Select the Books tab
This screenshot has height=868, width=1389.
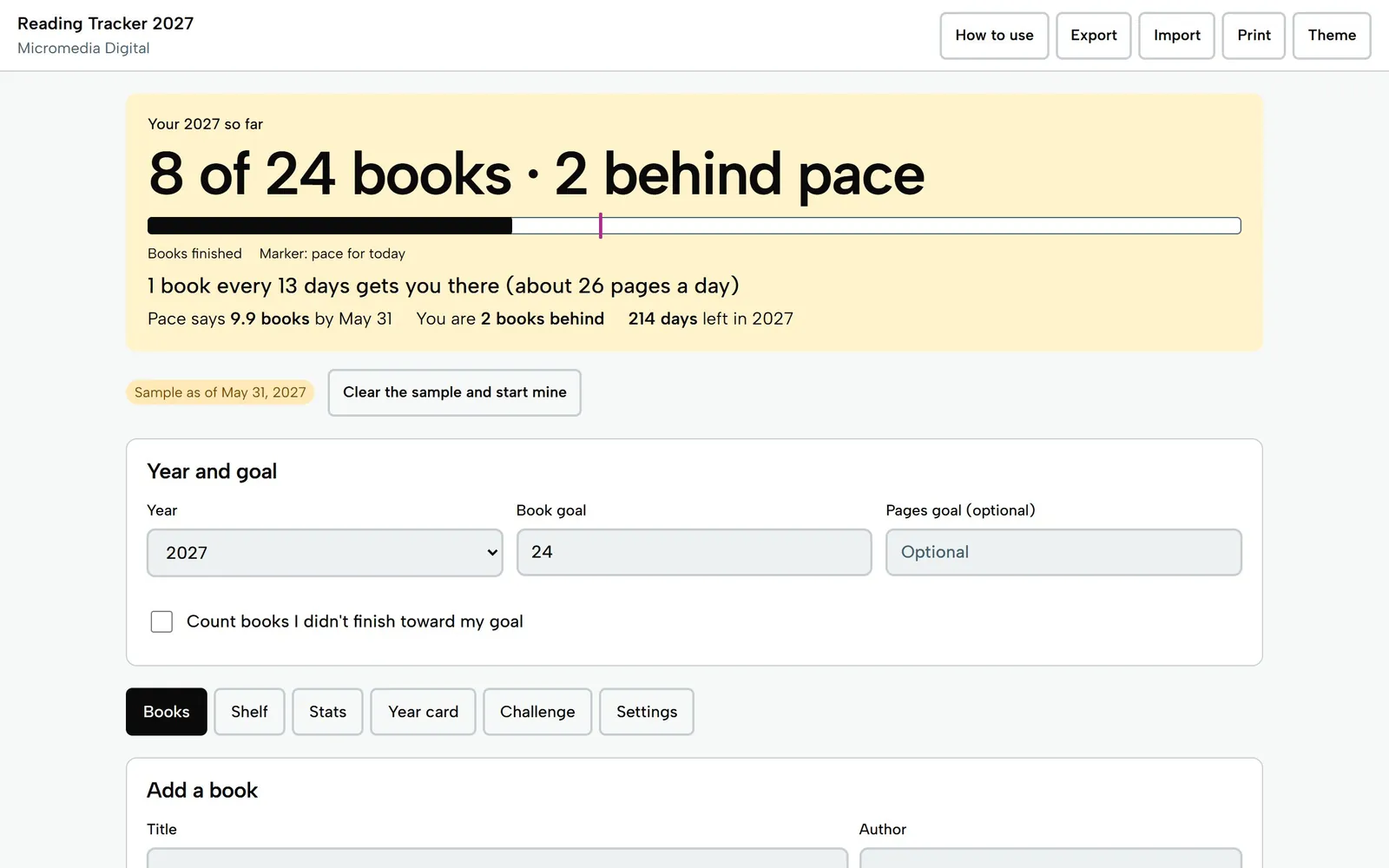166,712
